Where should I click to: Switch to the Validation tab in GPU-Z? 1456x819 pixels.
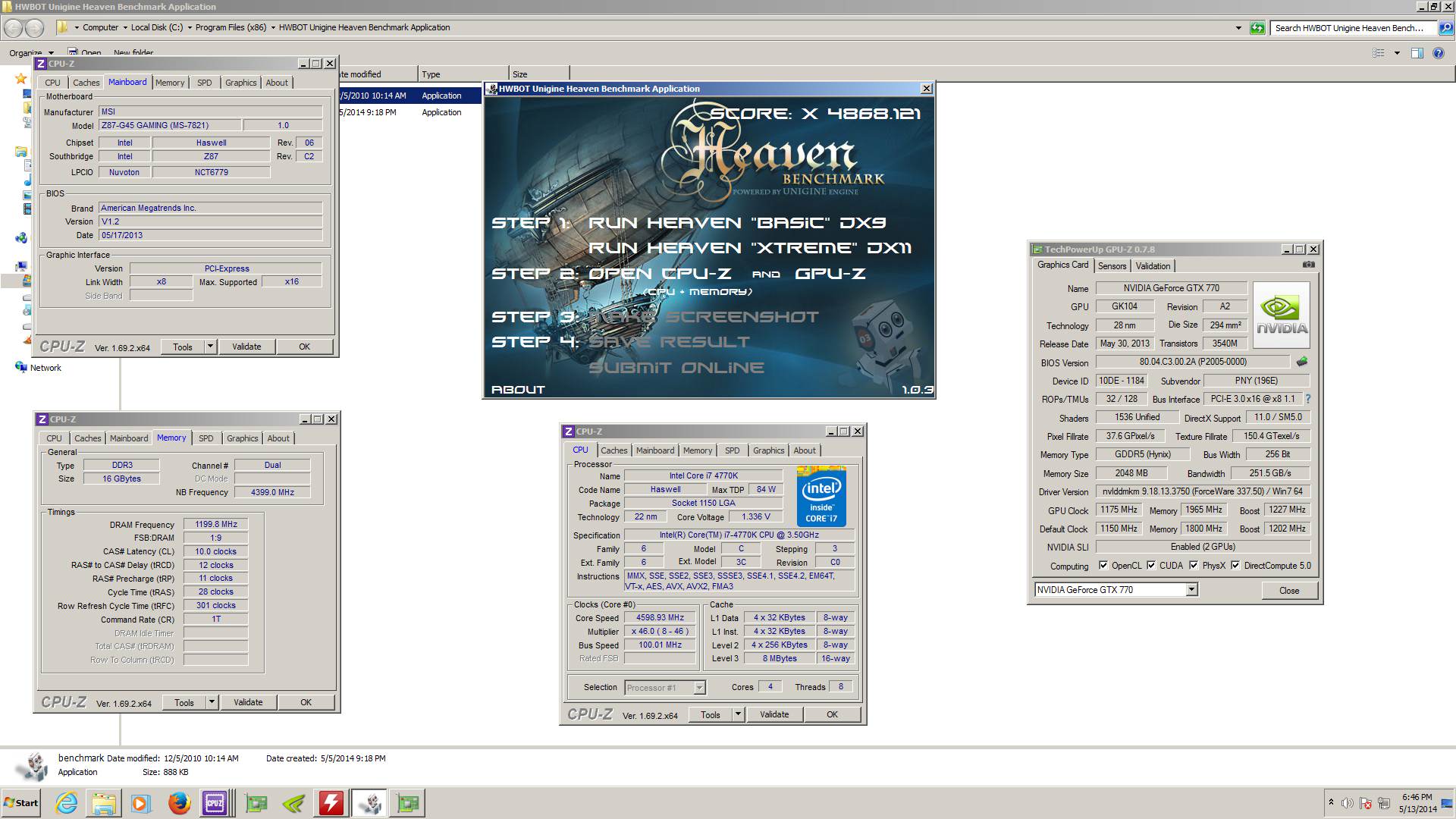(1153, 265)
